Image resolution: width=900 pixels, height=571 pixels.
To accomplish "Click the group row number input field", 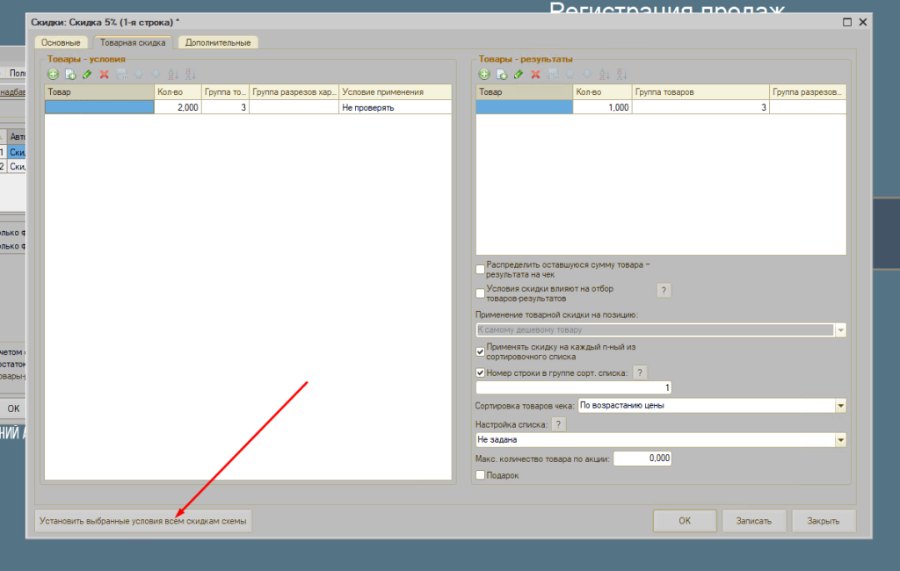I will click(573, 388).
